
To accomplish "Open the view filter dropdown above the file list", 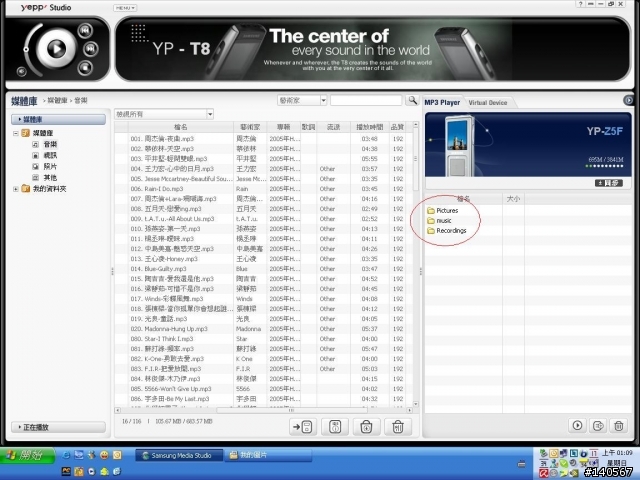I will pyautogui.click(x=210, y=114).
